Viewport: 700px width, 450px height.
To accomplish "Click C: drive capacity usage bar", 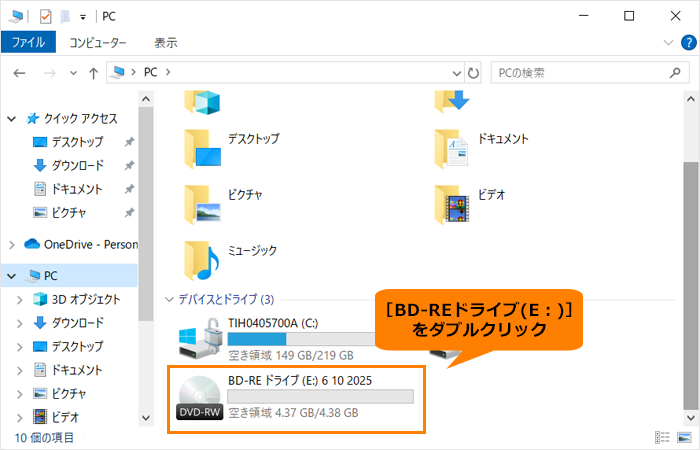I will tap(301, 339).
